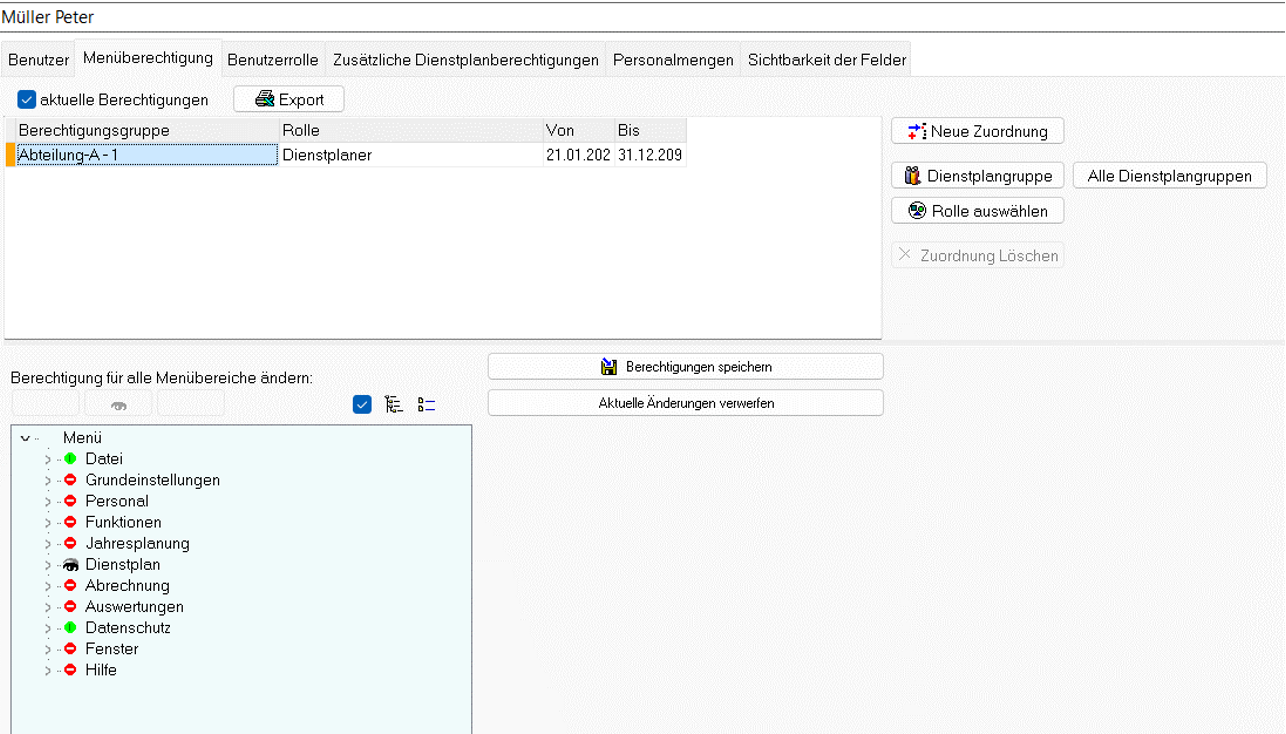1286x734 pixels.
Task: Click the red no-access icon beside Fenster
Action: coord(70,649)
